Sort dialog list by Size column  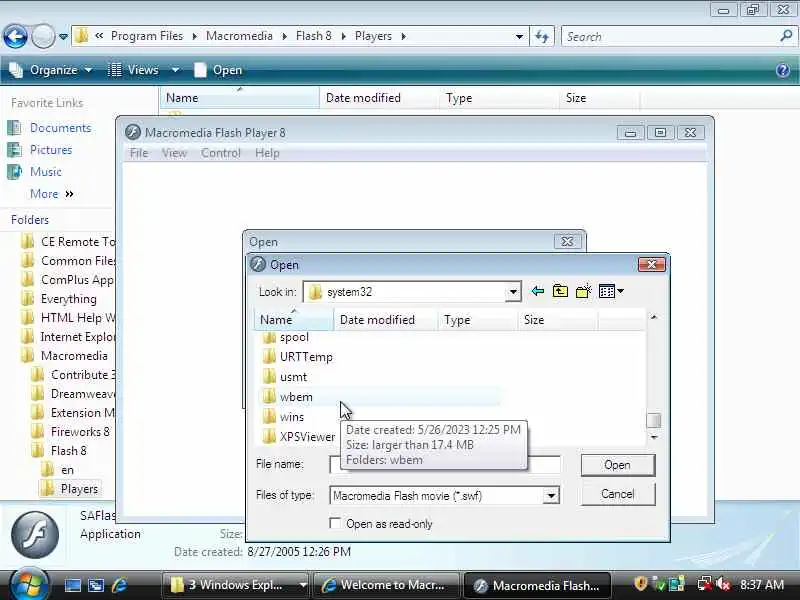(558, 320)
